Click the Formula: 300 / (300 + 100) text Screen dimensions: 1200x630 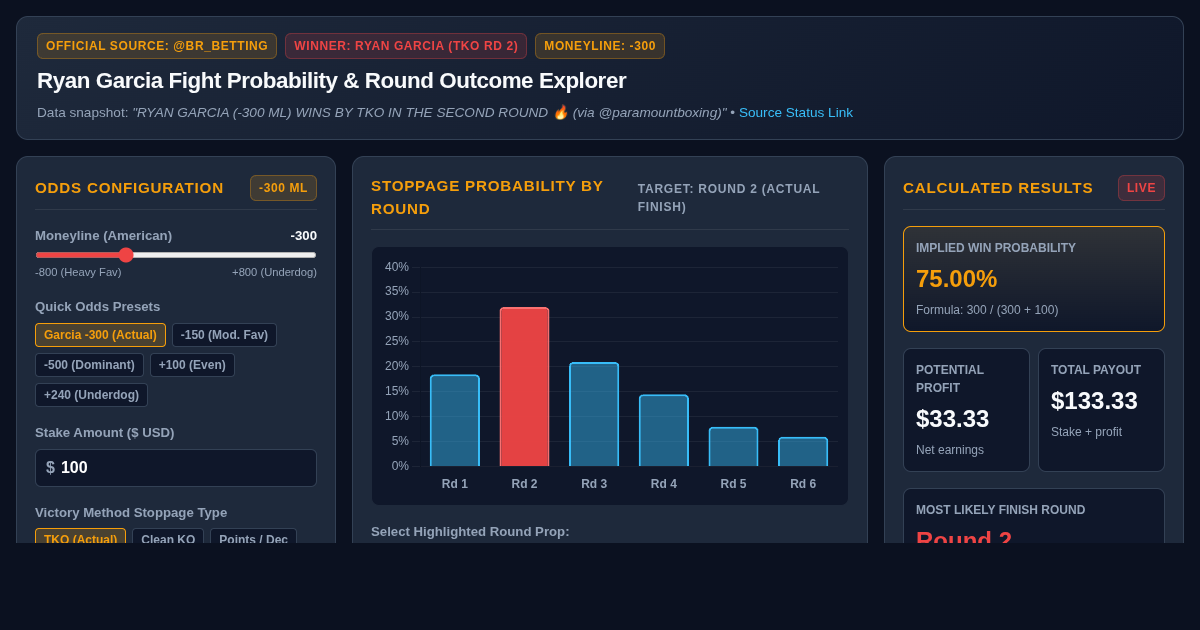pos(987,310)
